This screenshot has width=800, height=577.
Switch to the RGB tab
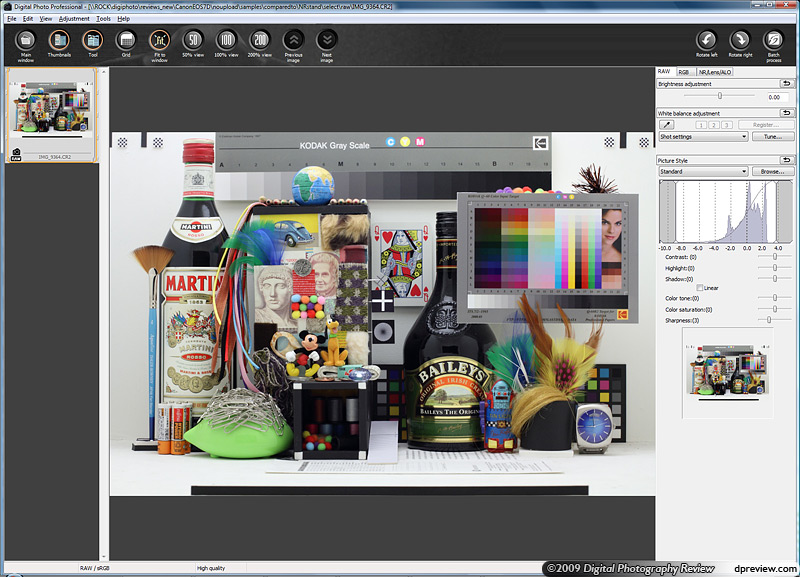coord(684,72)
